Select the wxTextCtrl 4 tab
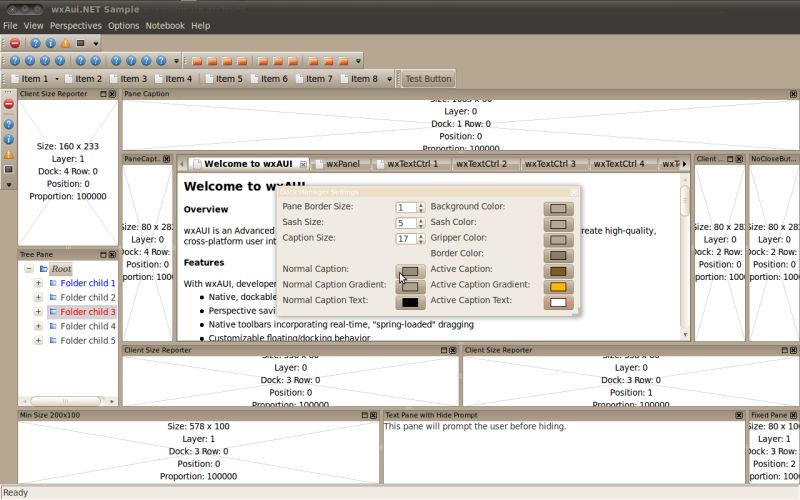This screenshot has width=800, height=500. (619, 164)
